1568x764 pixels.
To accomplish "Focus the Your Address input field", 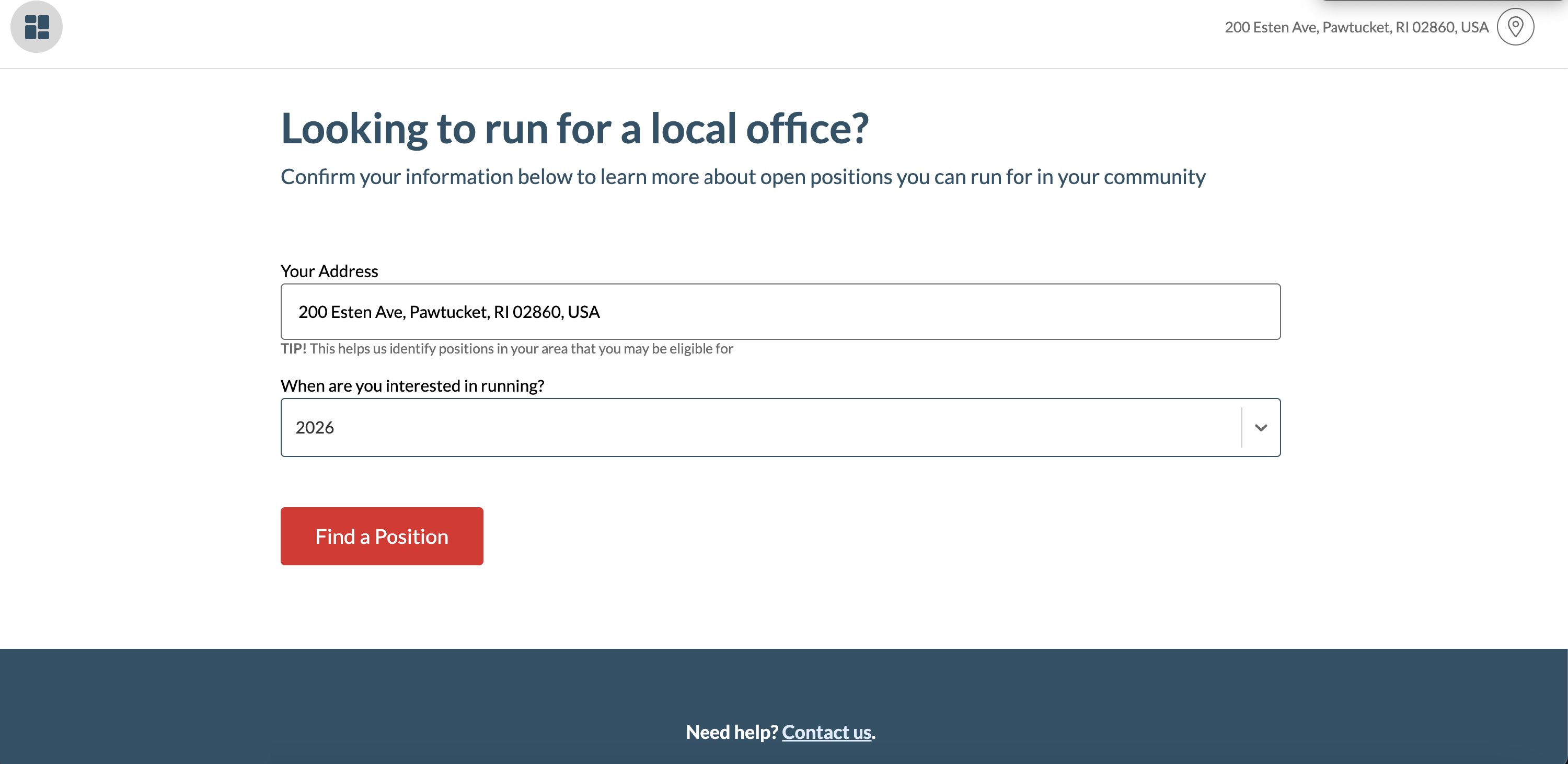I will coord(852,312).
